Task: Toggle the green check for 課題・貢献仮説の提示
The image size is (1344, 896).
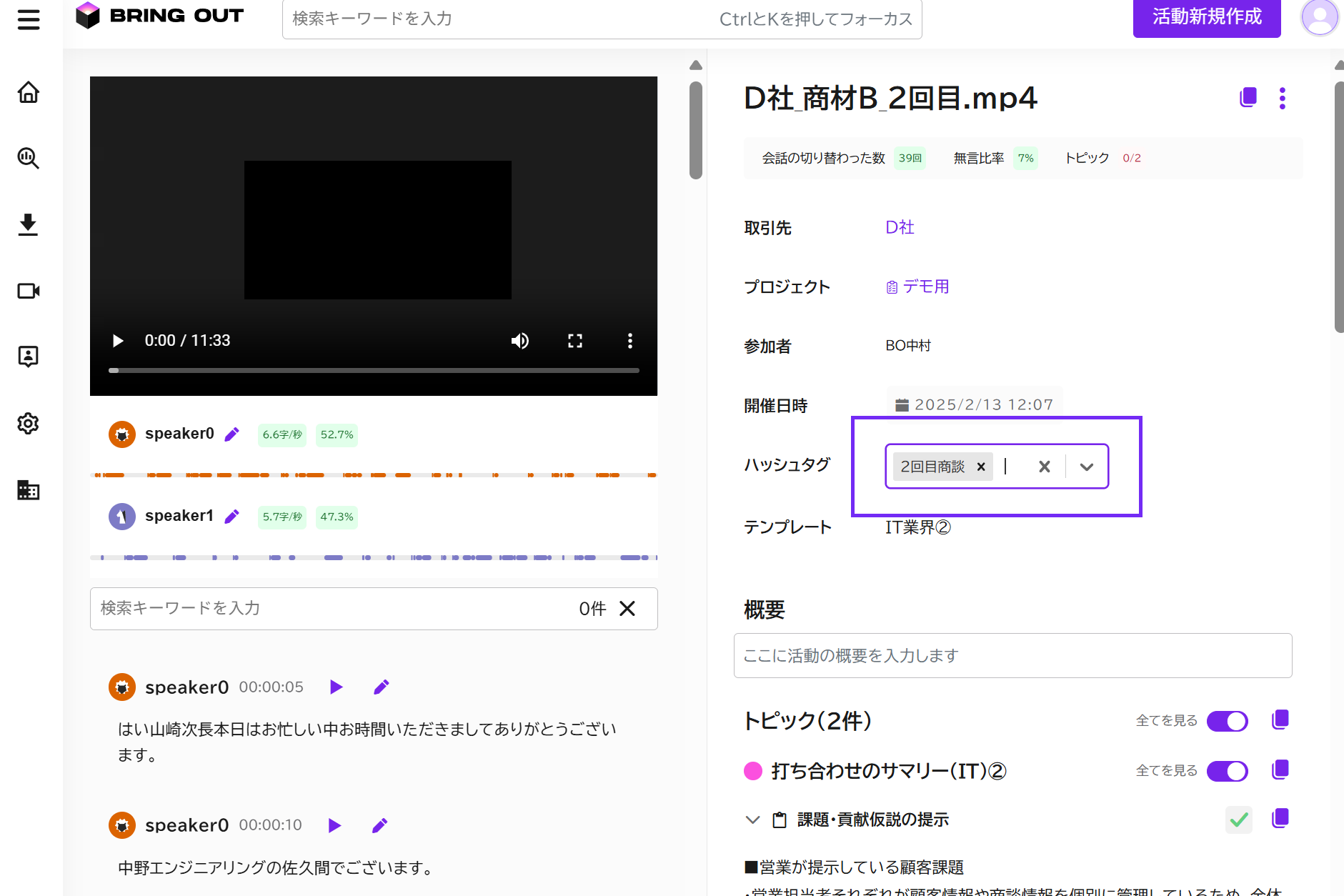Action: pos(1239,820)
